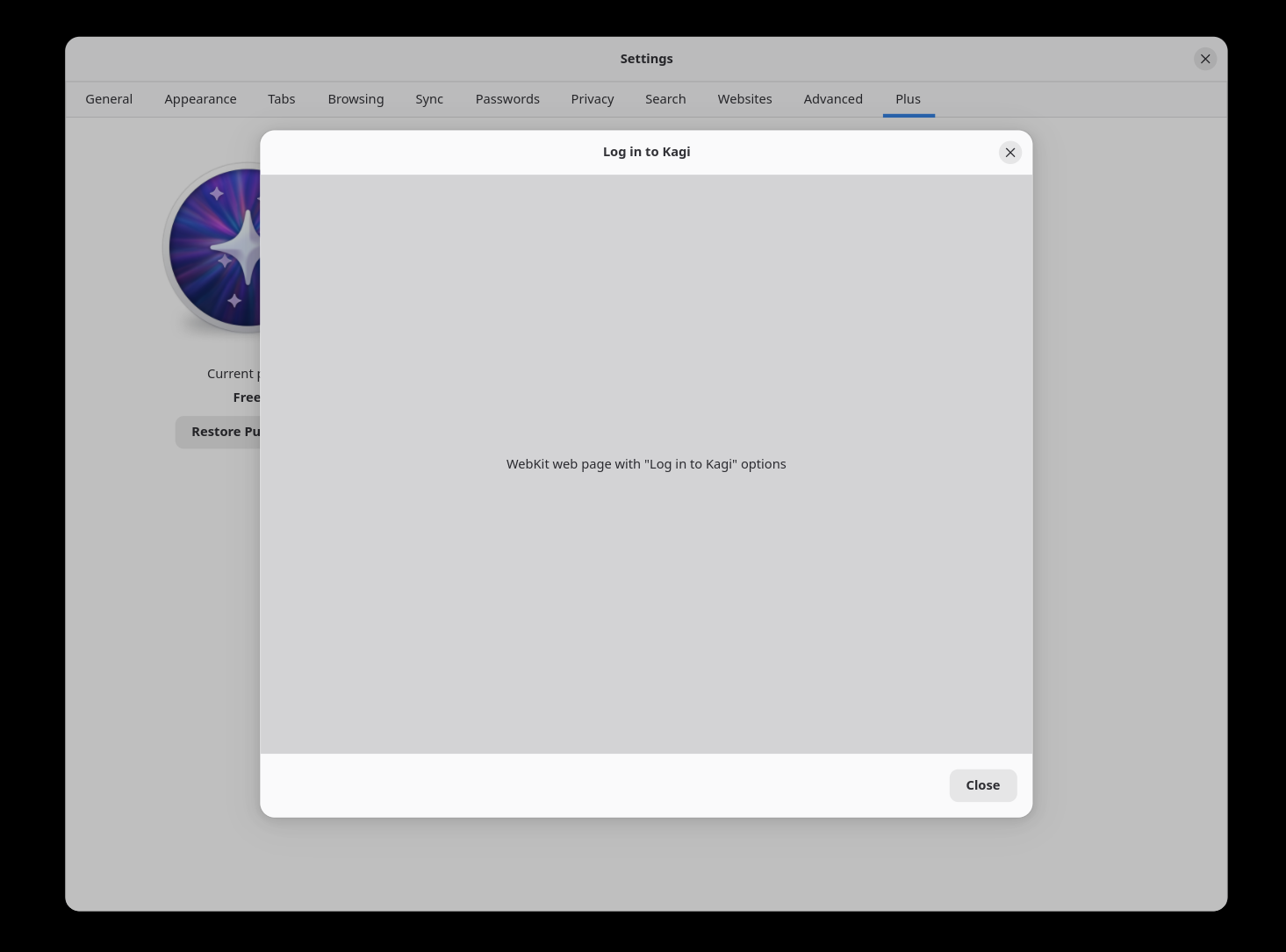1286x952 pixels.
Task: Open the Appearance settings tab
Action: pyautogui.click(x=200, y=98)
